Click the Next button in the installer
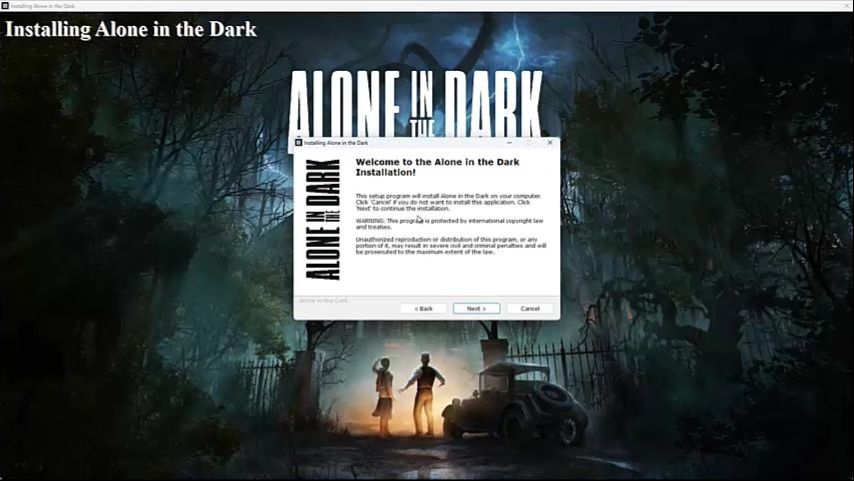854x481 pixels. [x=476, y=308]
